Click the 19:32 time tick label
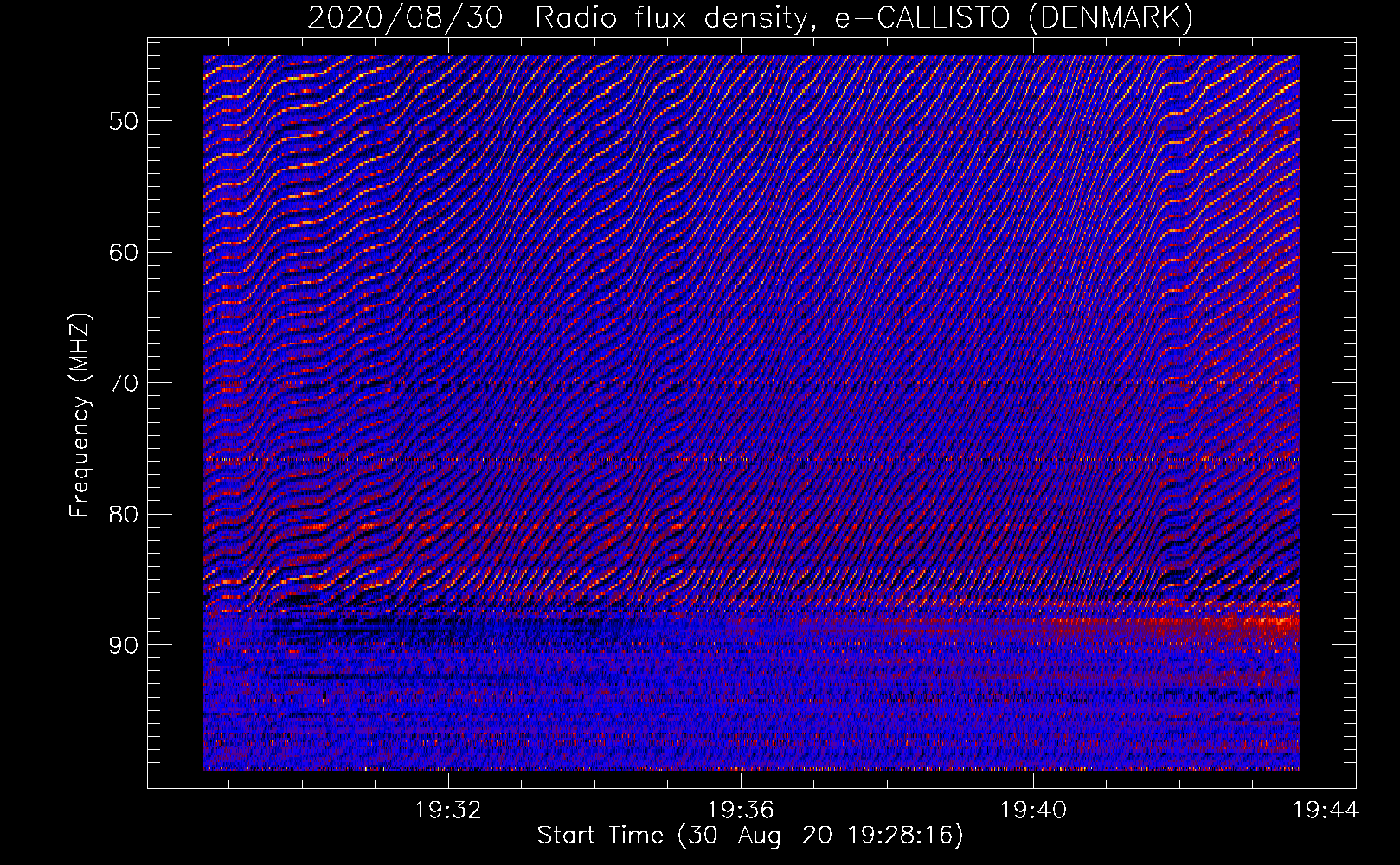 point(447,811)
